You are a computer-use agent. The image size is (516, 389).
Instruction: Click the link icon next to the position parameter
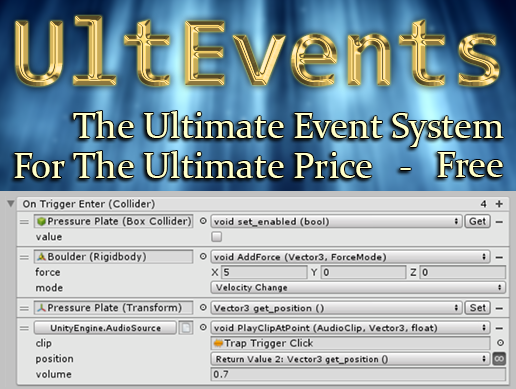pos(499,359)
